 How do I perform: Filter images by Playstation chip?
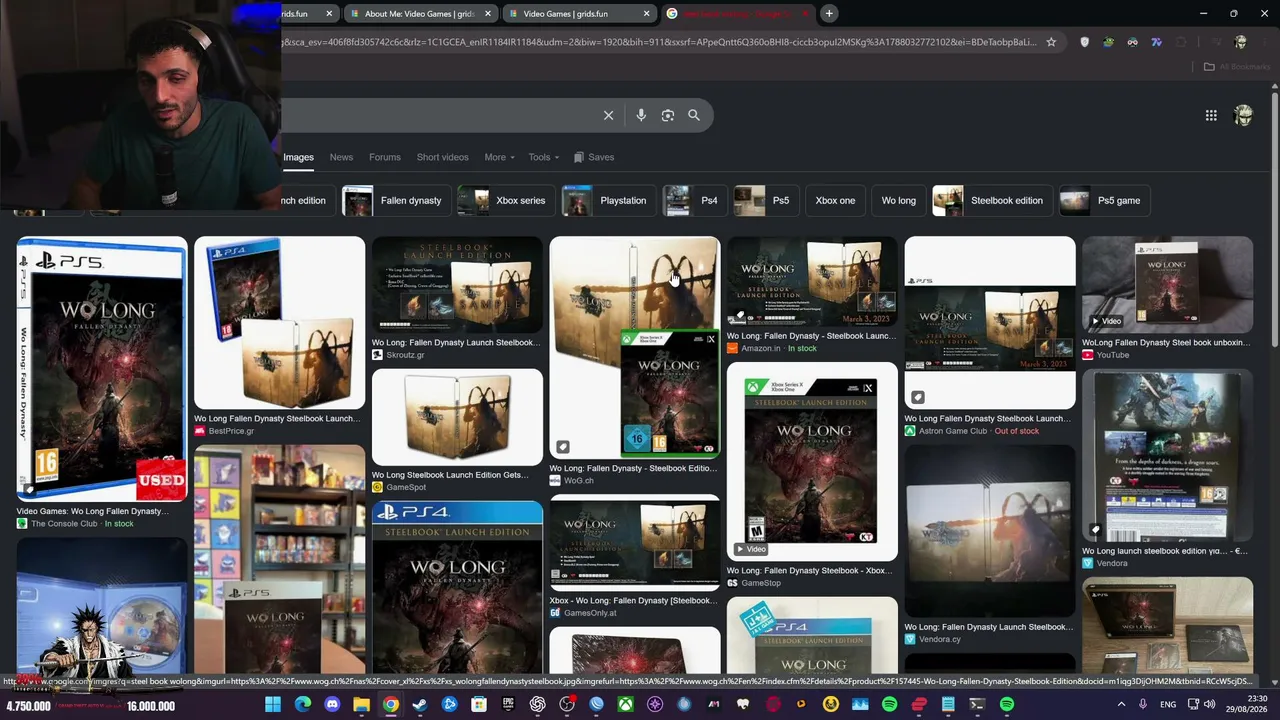pyautogui.click(x=608, y=200)
